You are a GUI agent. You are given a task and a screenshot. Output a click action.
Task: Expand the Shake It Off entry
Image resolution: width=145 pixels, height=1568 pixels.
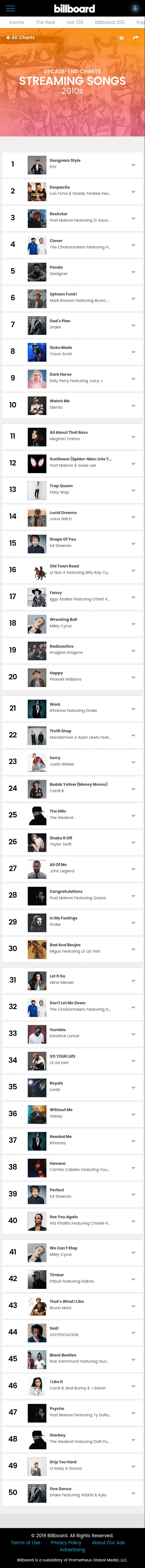[x=133, y=841]
